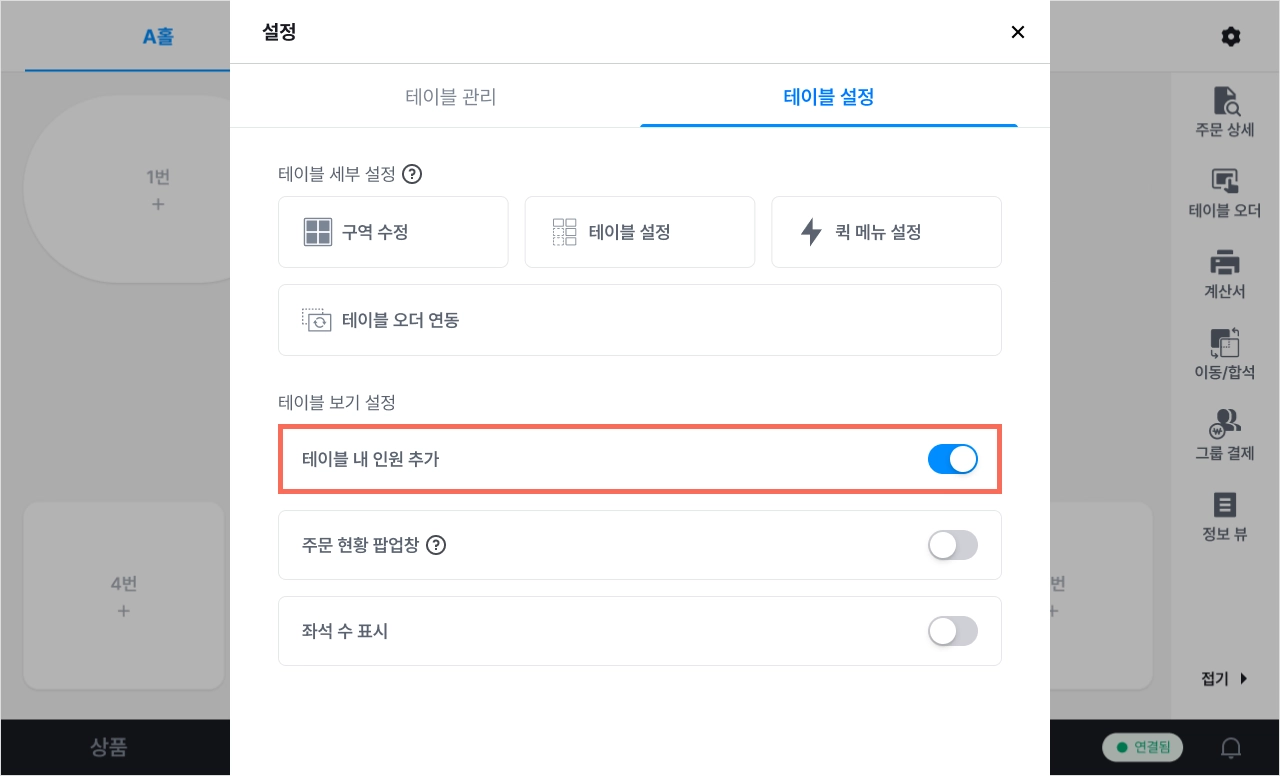The height and width of the screenshot is (776, 1280).
Task: Select 테이블 설정 tab in dialog header
Action: 829,97
